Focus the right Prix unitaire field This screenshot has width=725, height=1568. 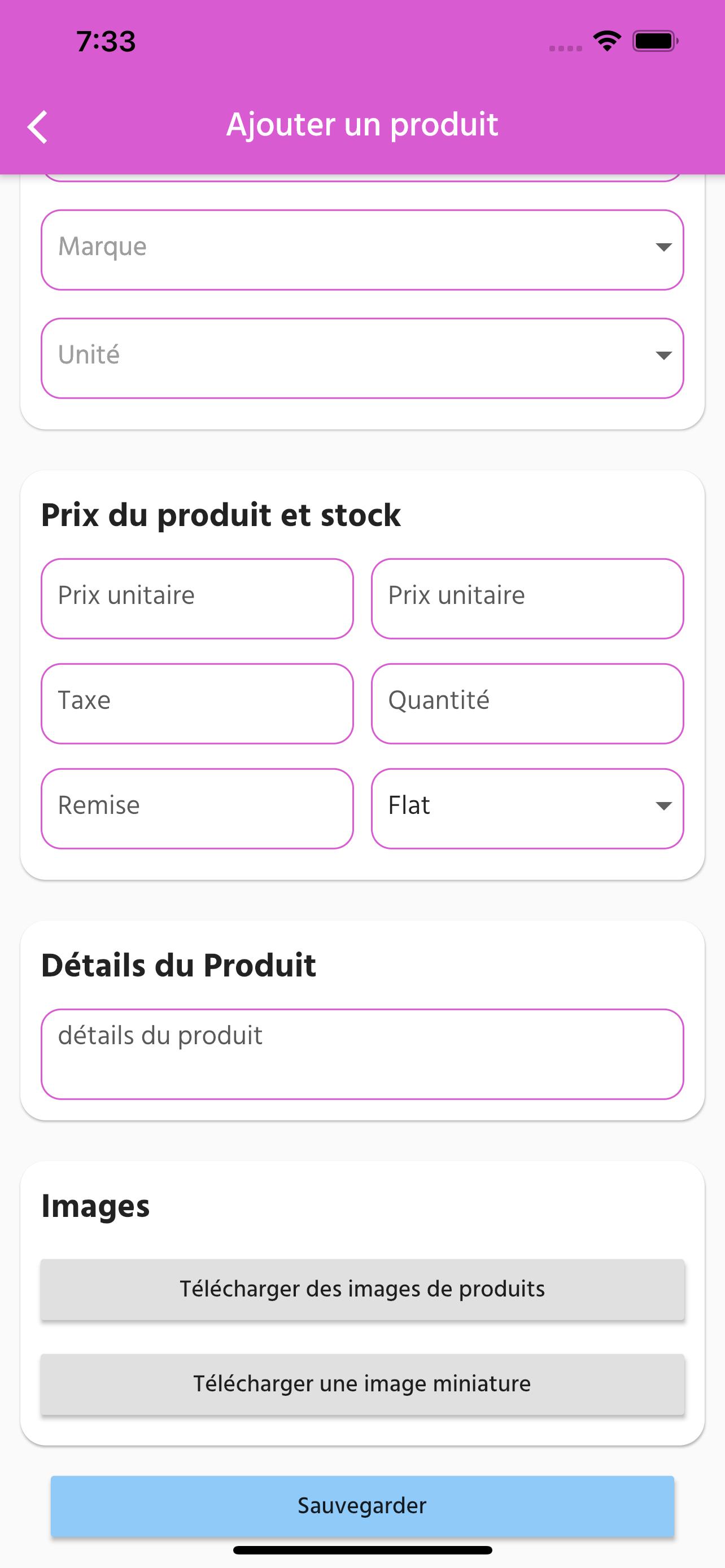(527, 598)
